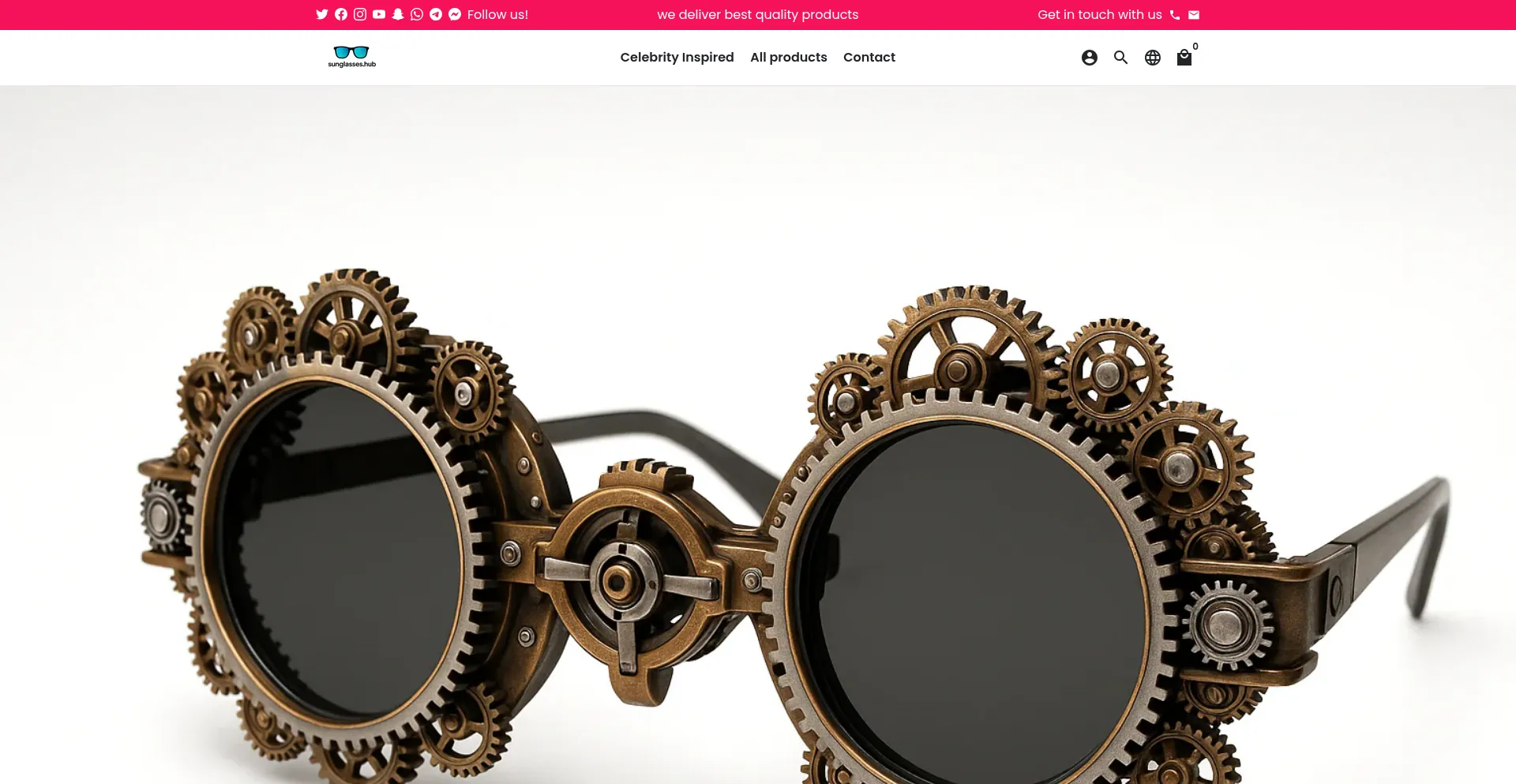
Task: Go to the Contact page
Action: tap(869, 57)
